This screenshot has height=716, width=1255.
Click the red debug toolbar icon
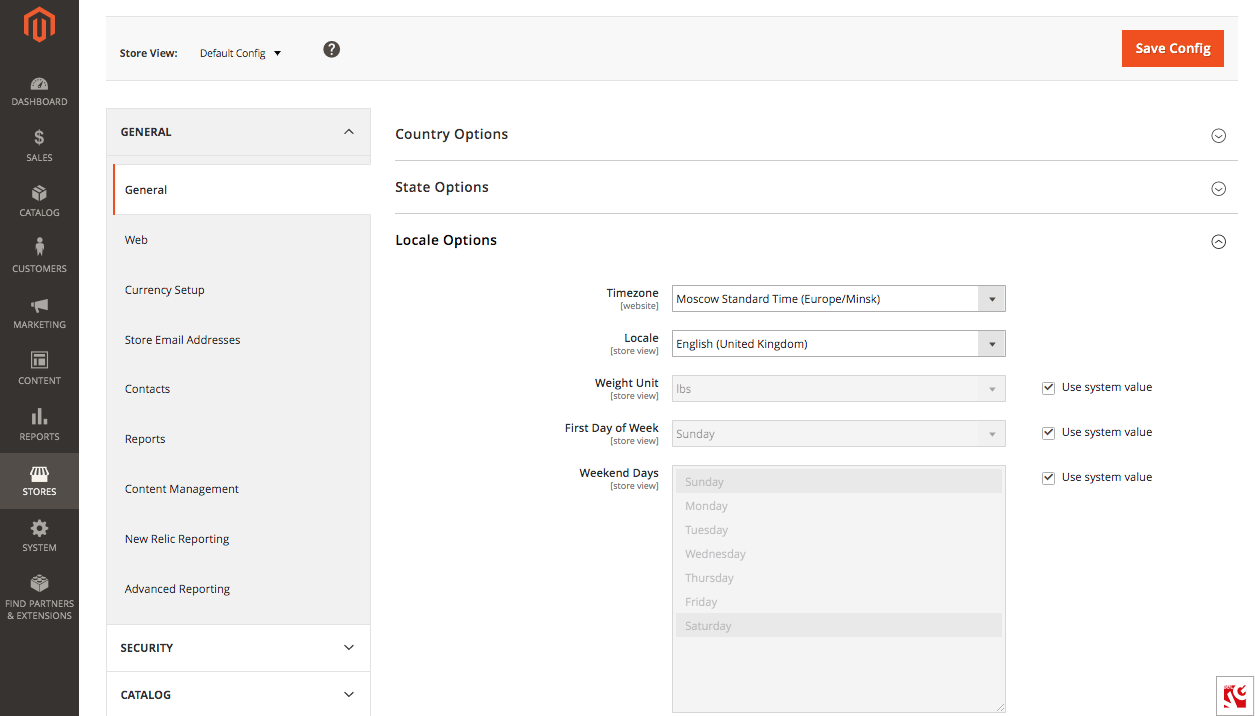point(1236,696)
